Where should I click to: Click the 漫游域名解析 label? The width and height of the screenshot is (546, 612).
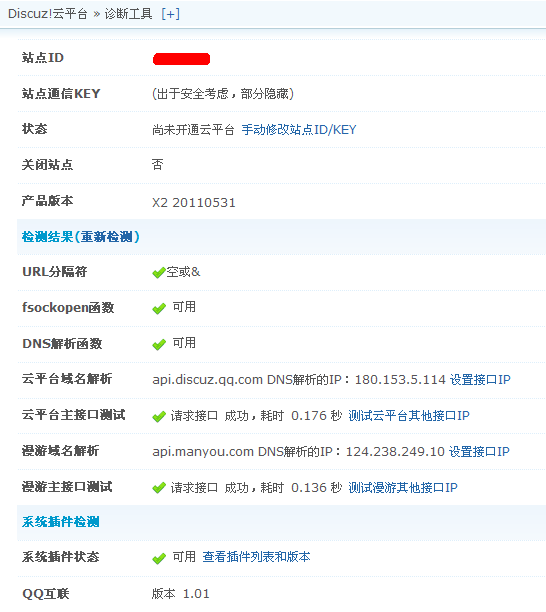[x=60, y=451]
